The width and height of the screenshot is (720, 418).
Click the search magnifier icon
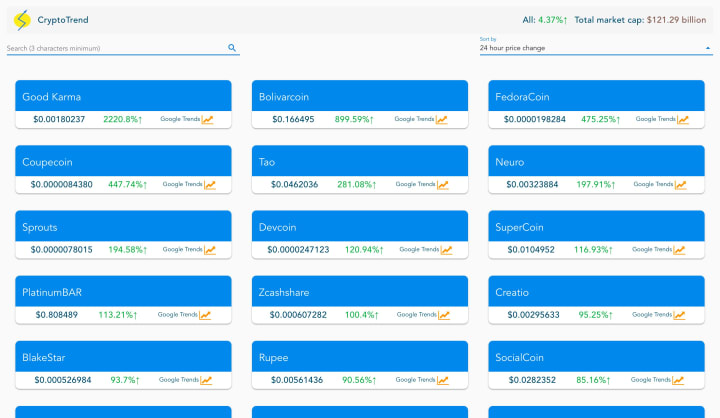(232, 48)
